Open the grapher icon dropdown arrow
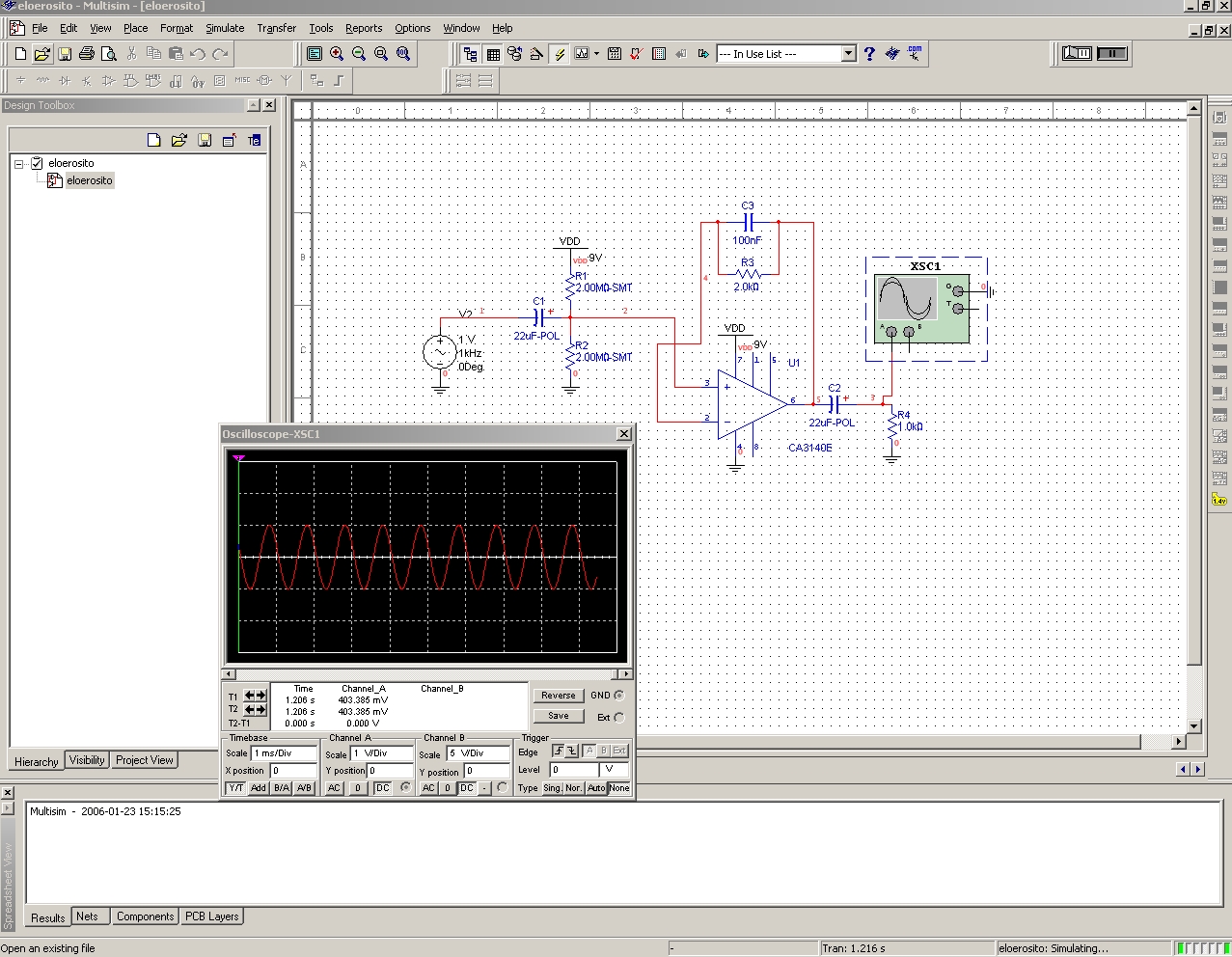This screenshot has height=957, width=1232. [x=596, y=54]
